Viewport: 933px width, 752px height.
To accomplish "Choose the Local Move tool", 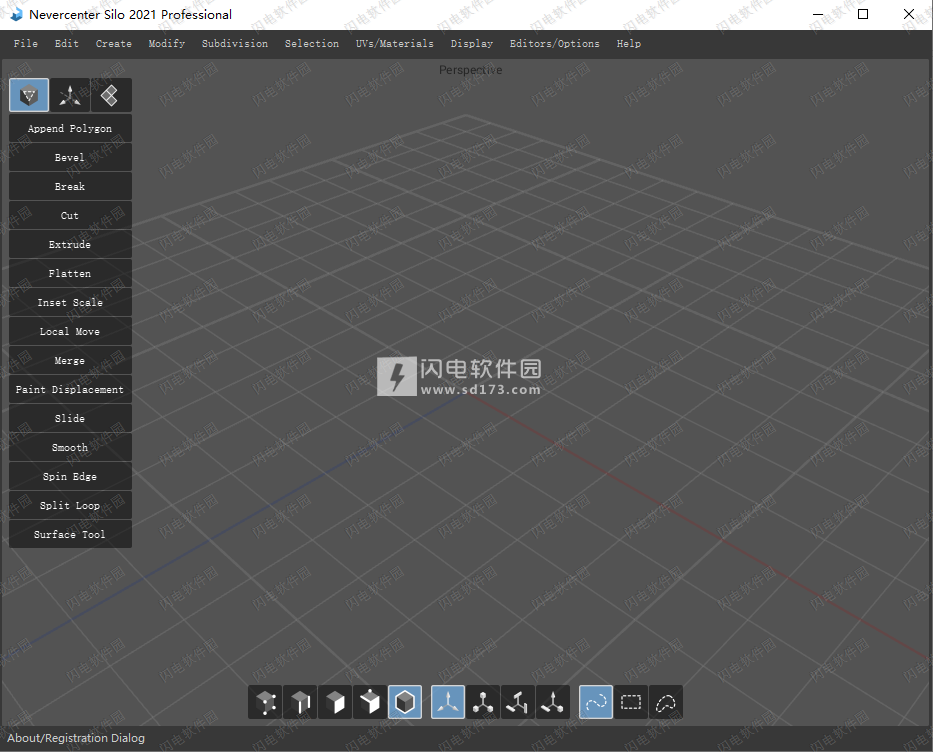I will pyautogui.click(x=70, y=331).
